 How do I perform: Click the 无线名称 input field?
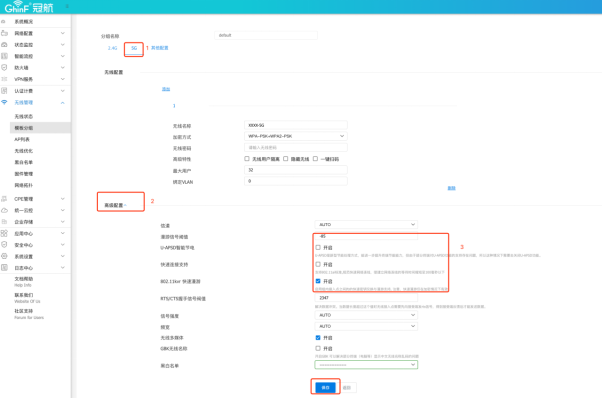click(296, 125)
